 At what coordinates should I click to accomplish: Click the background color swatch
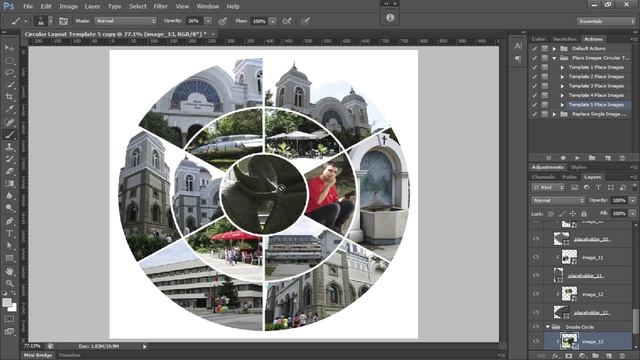[x=13, y=308]
